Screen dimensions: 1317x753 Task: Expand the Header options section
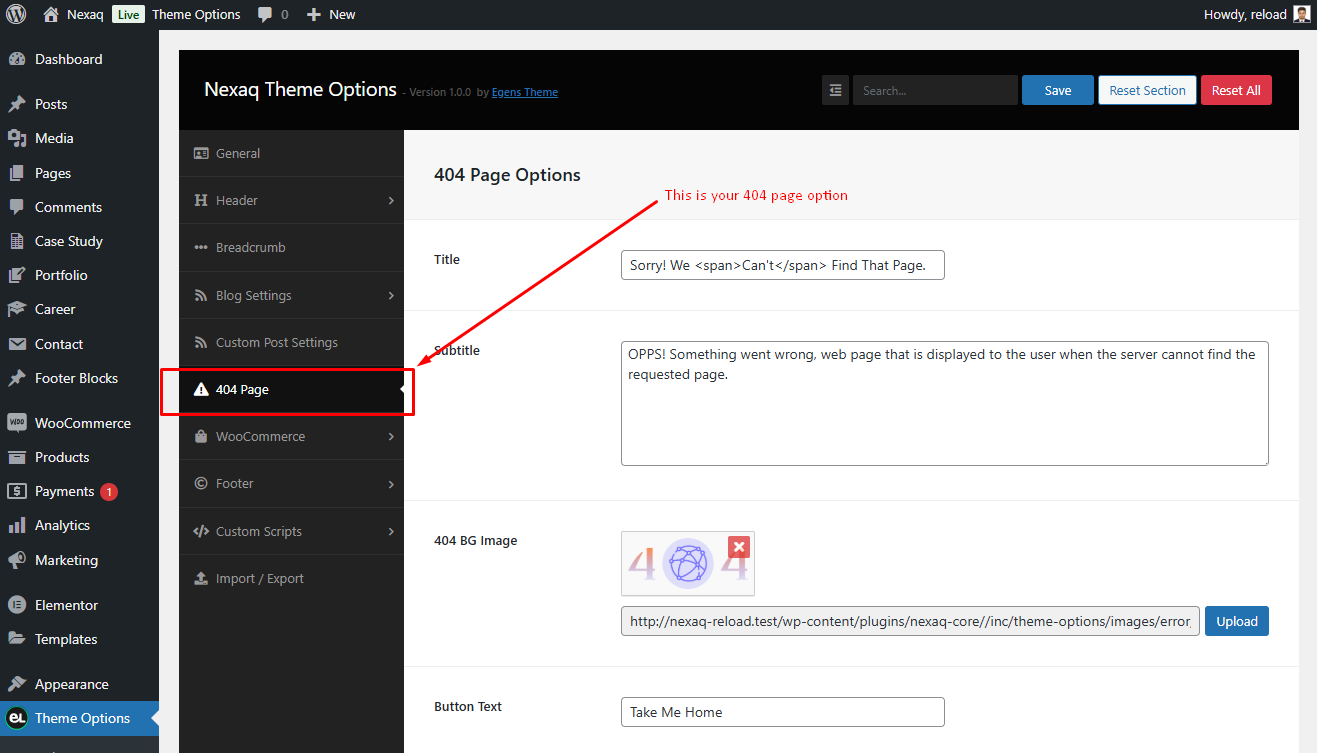tap(291, 200)
